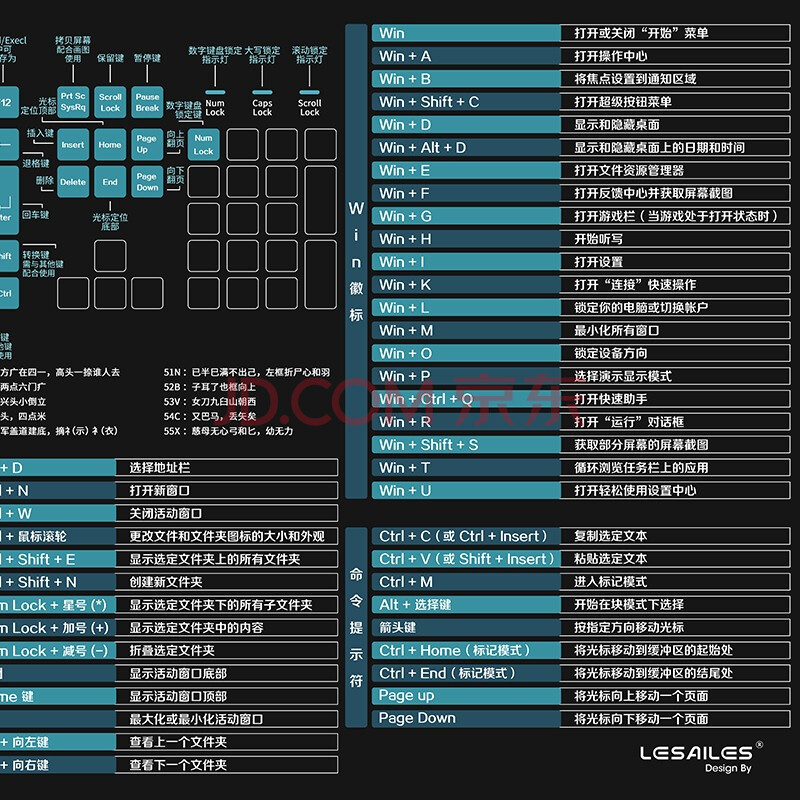Click the Page Up key
Viewport: 800px width, 800px height.
coord(148,145)
